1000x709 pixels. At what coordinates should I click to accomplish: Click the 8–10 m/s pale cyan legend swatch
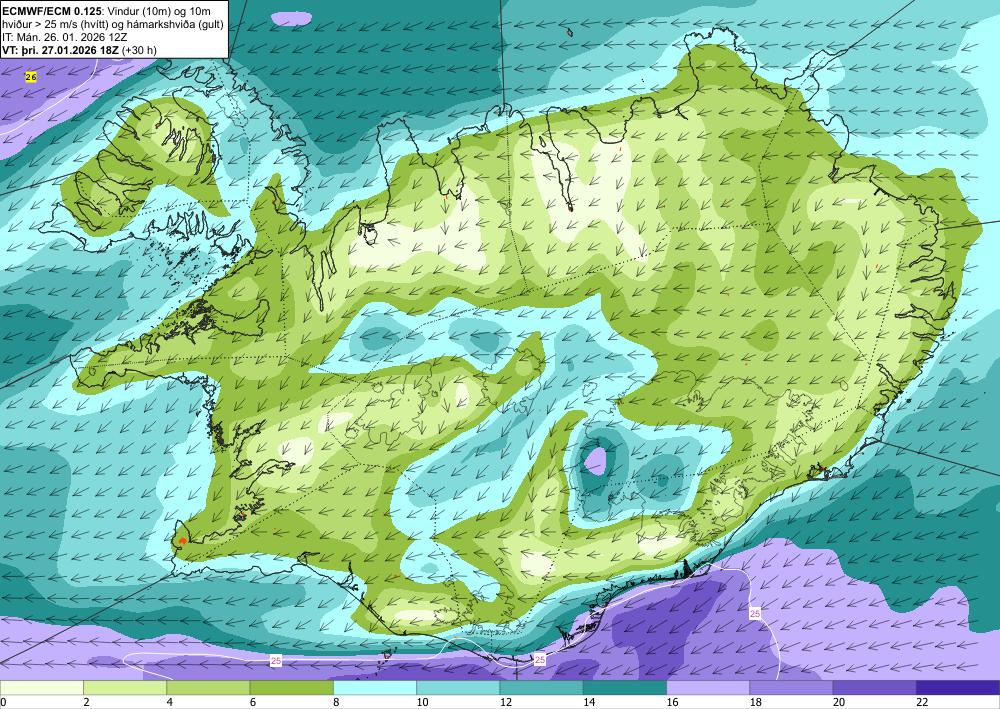[x=375, y=688]
